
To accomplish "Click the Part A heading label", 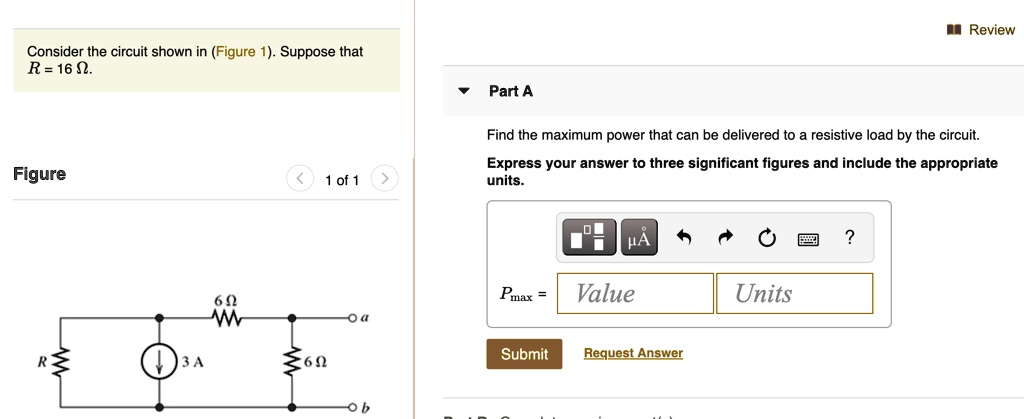I will click(x=511, y=91).
